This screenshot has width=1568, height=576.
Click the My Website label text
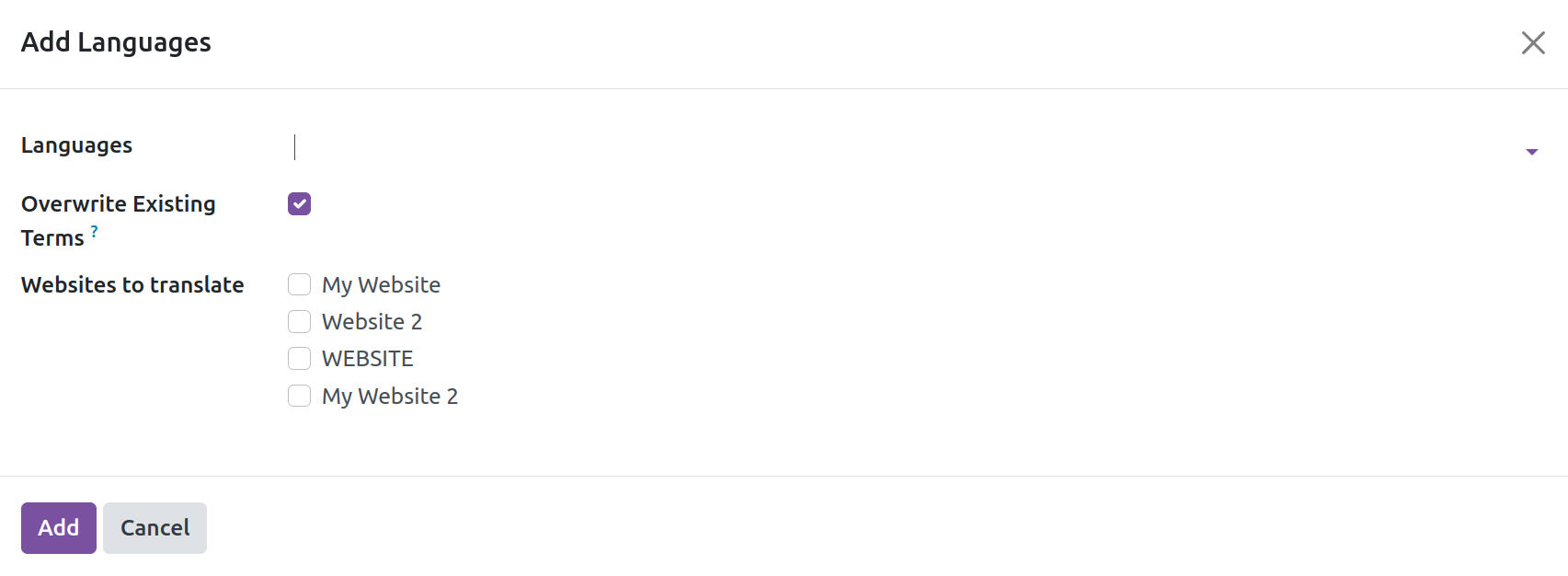tap(381, 285)
